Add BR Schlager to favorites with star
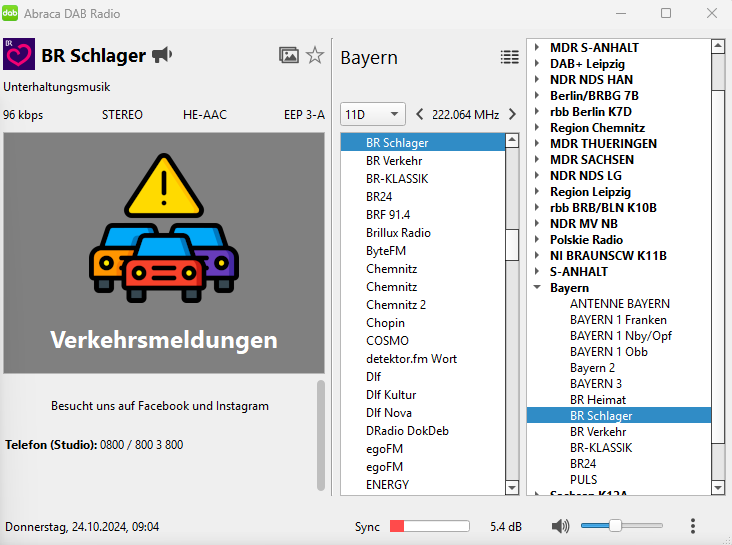The height and width of the screenshot is (545, 732). 315,56
